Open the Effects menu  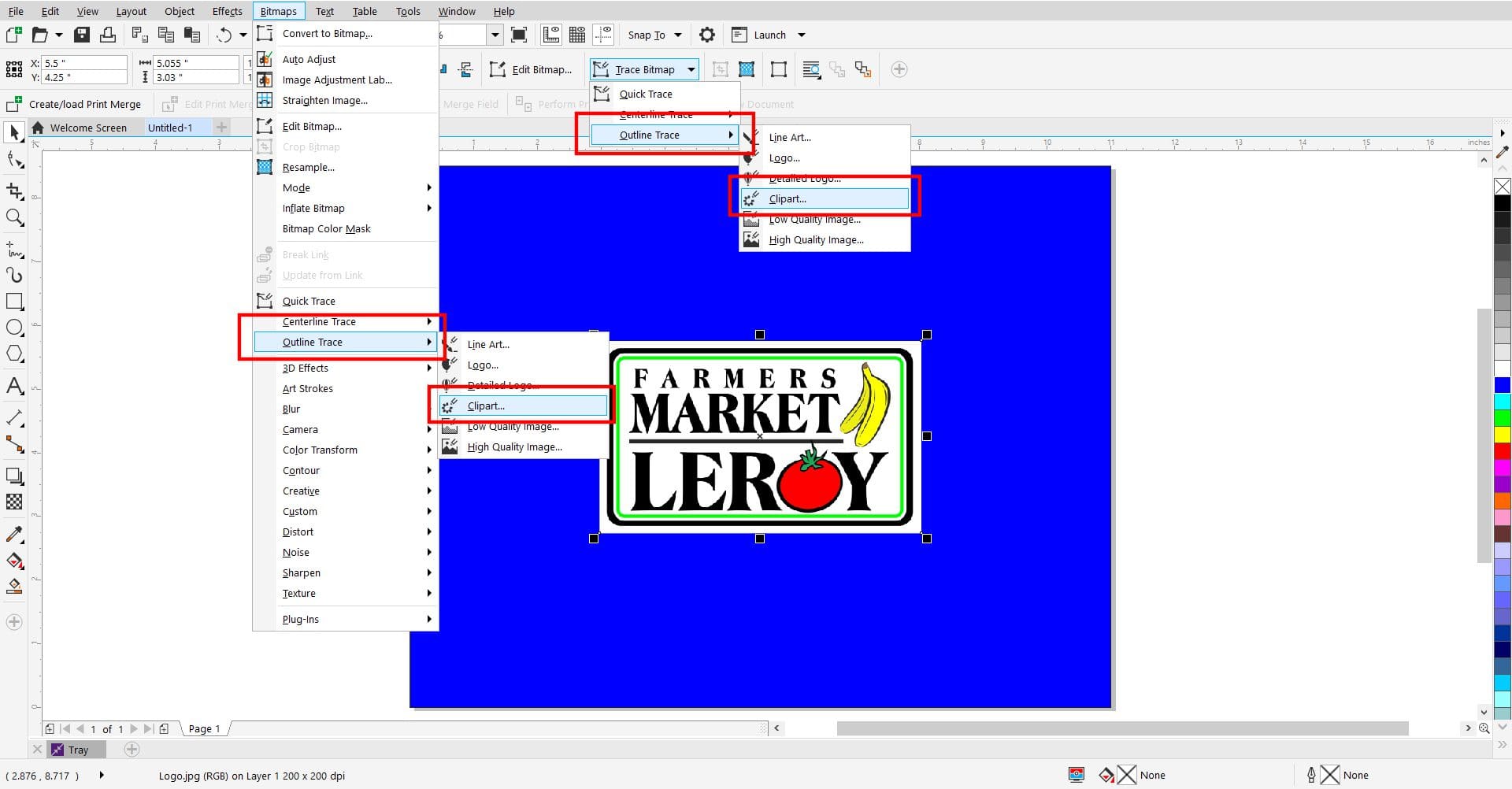coord(227,11)
